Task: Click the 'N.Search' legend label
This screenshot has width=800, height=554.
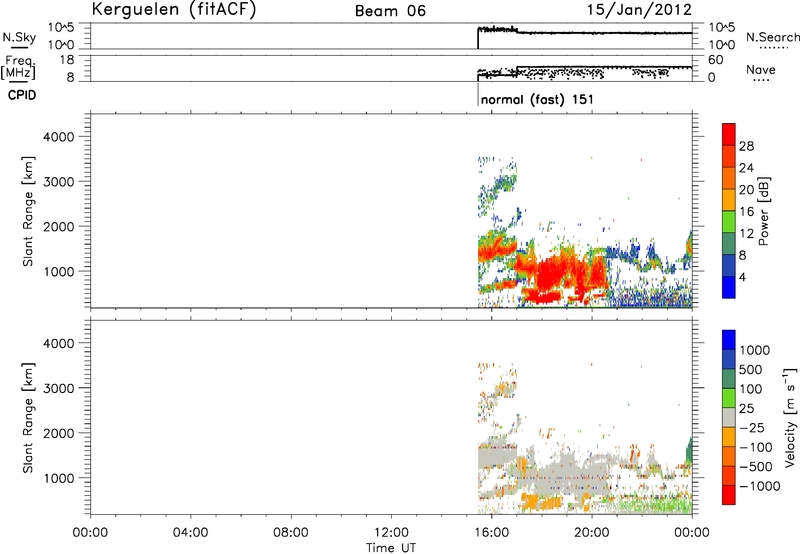Action: (772, 37)
